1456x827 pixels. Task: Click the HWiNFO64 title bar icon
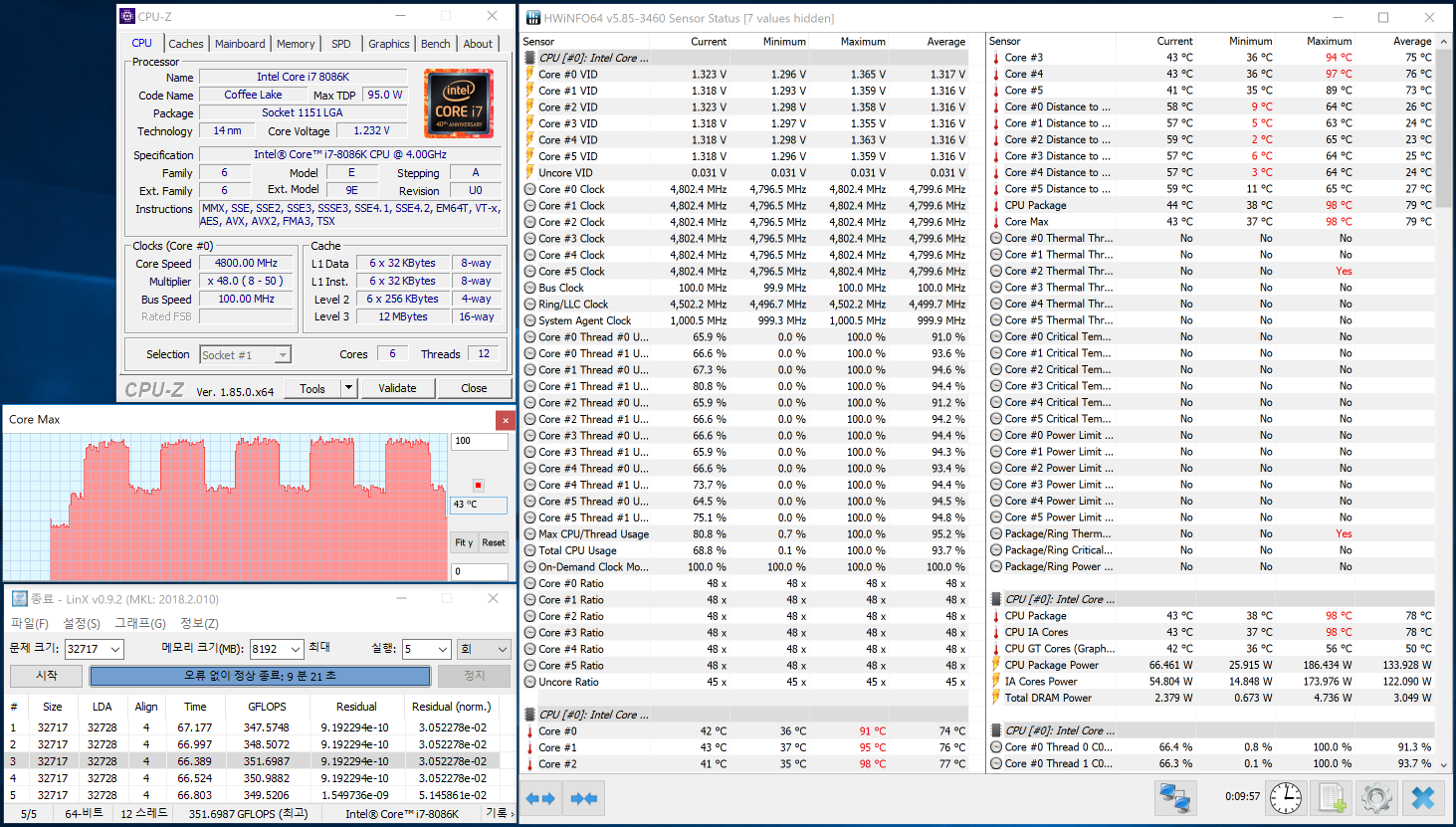(x=532, y=17)
